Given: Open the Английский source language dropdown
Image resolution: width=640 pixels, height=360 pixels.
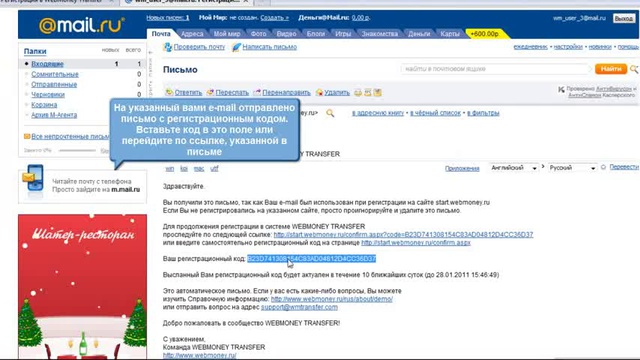Looking at the screenshot, I should 513,168.
